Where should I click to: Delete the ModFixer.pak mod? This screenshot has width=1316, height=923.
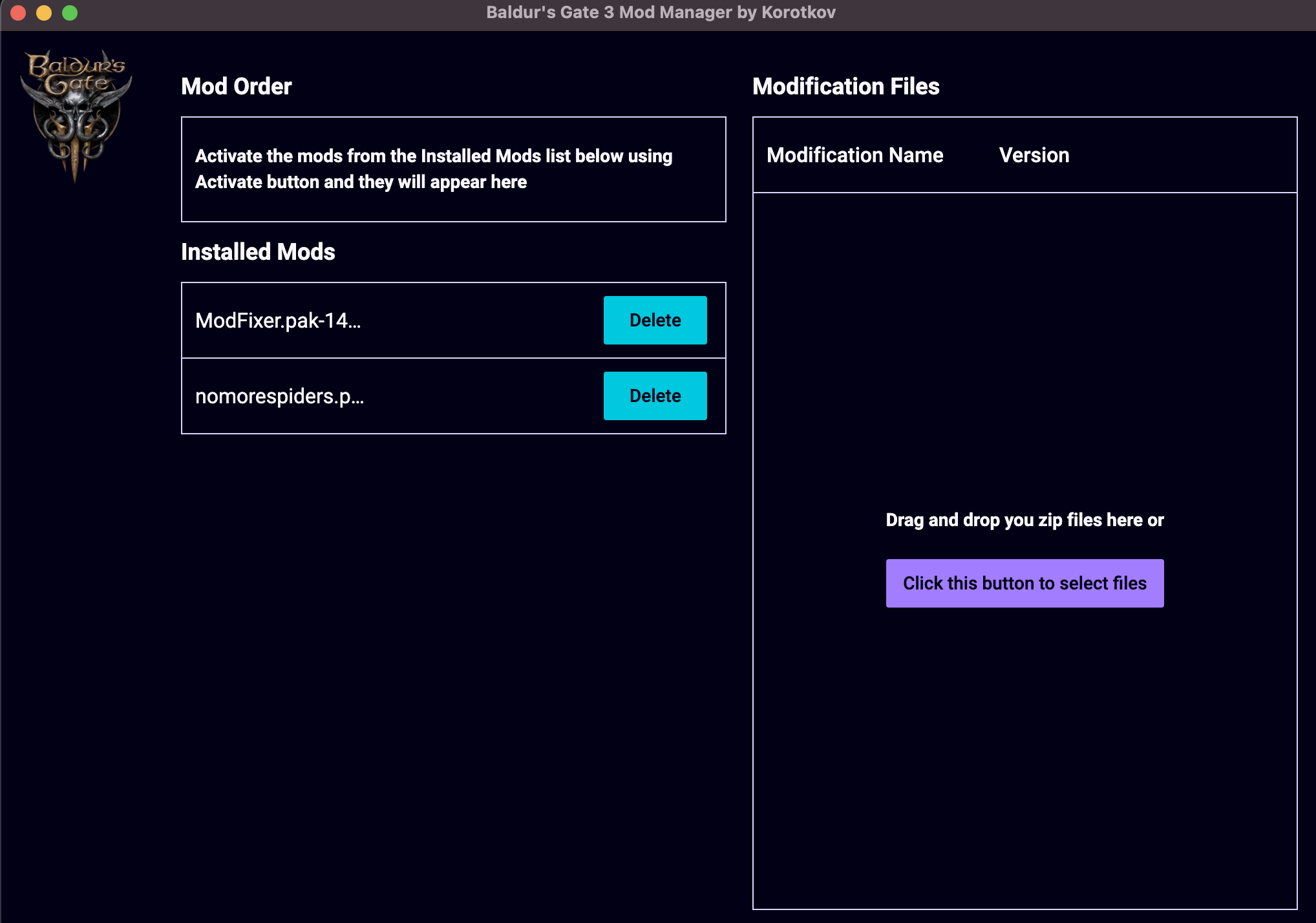pyautogui.click(x=655, y=319)
